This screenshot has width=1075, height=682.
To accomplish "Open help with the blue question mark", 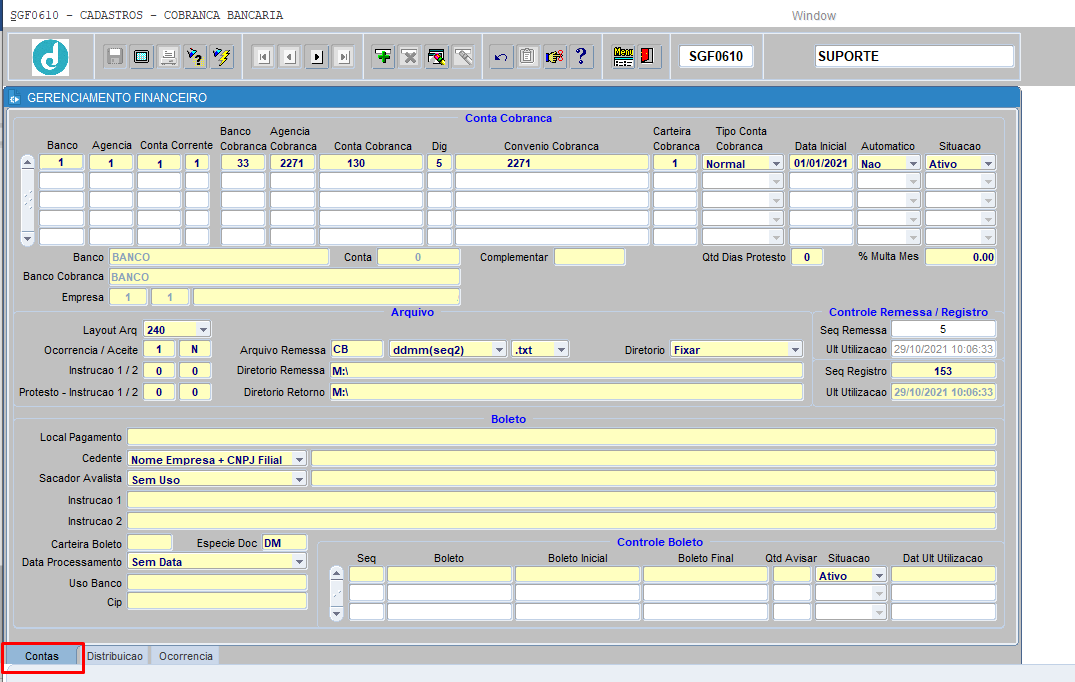I will coord(581,57).
